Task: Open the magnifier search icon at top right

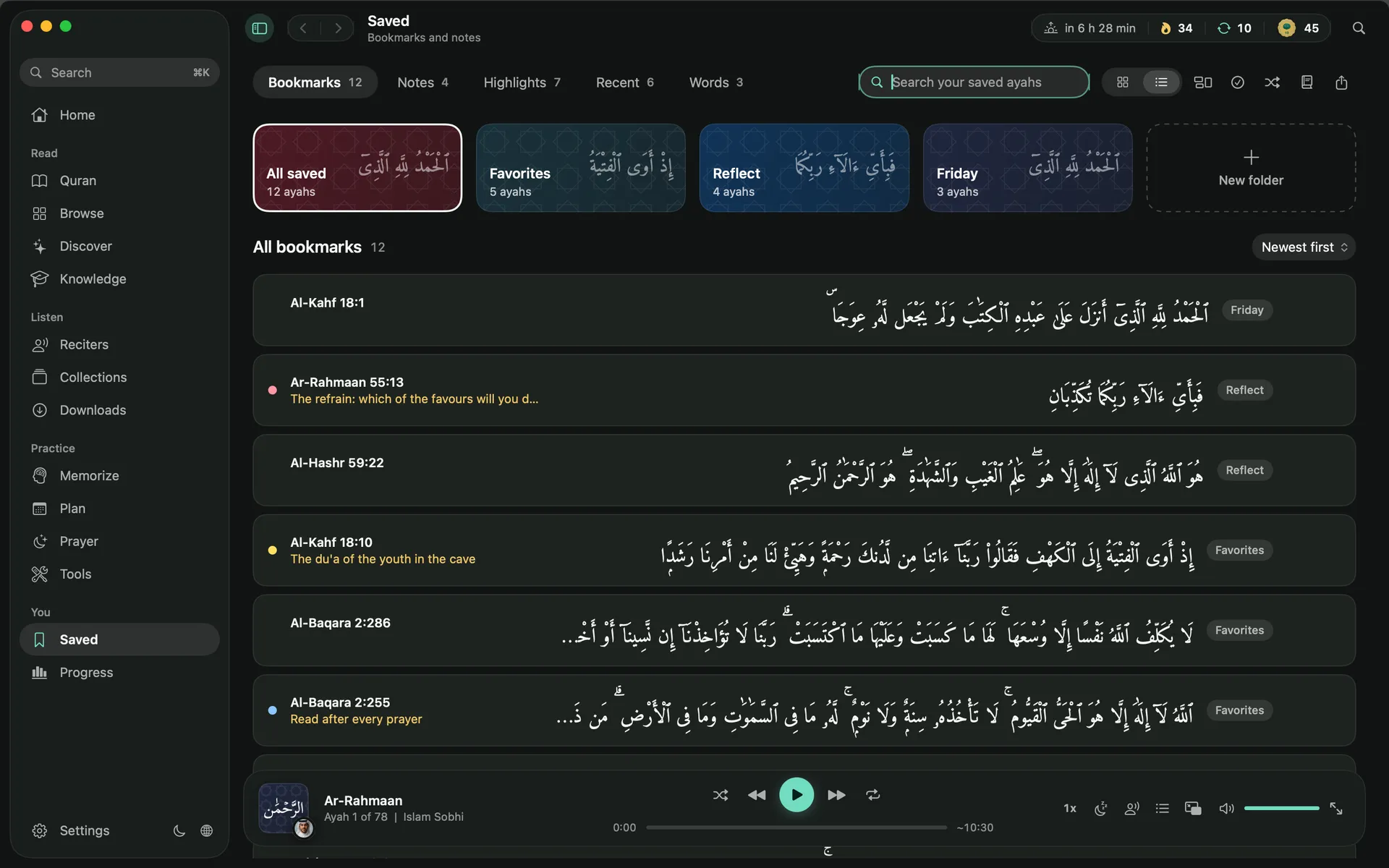Action: click(x=1359, y=28)
